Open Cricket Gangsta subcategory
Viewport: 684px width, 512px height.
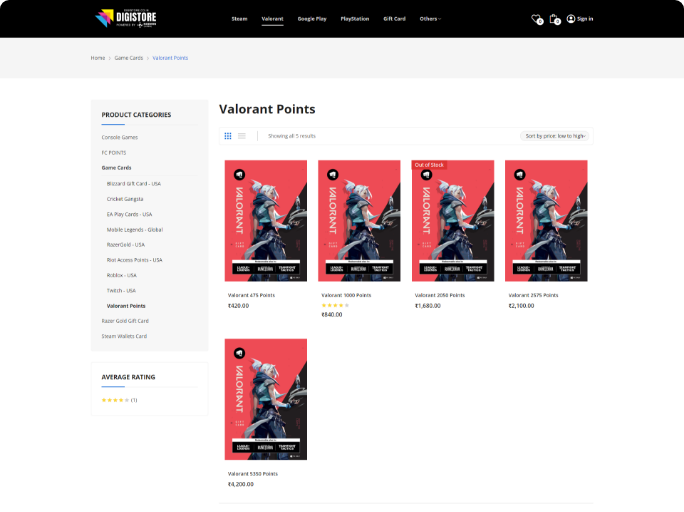click(125, 199)
